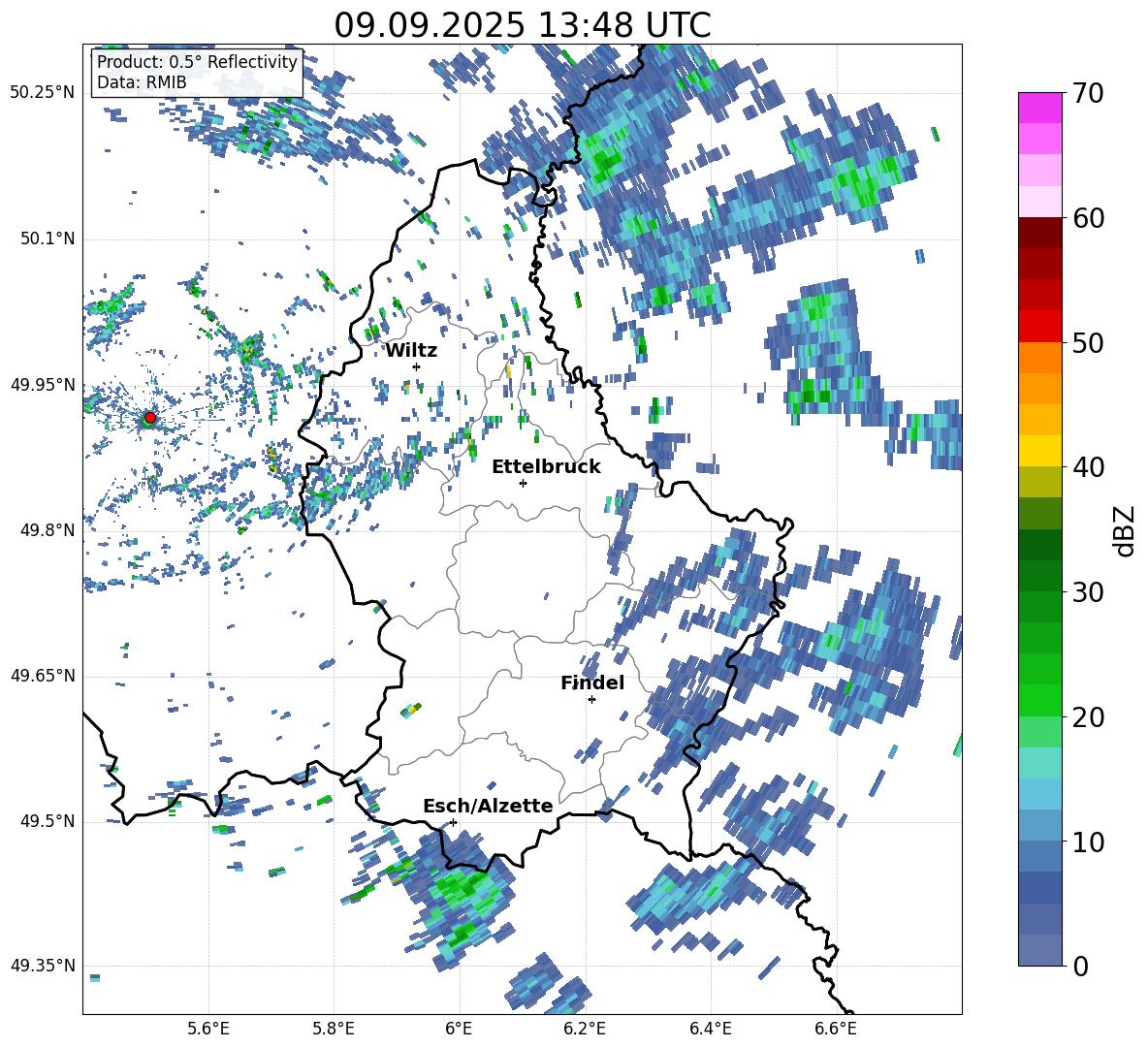1148x1048 pixels.
Task: Click the Data: RMIB text
Action: (x=142, y=82)
